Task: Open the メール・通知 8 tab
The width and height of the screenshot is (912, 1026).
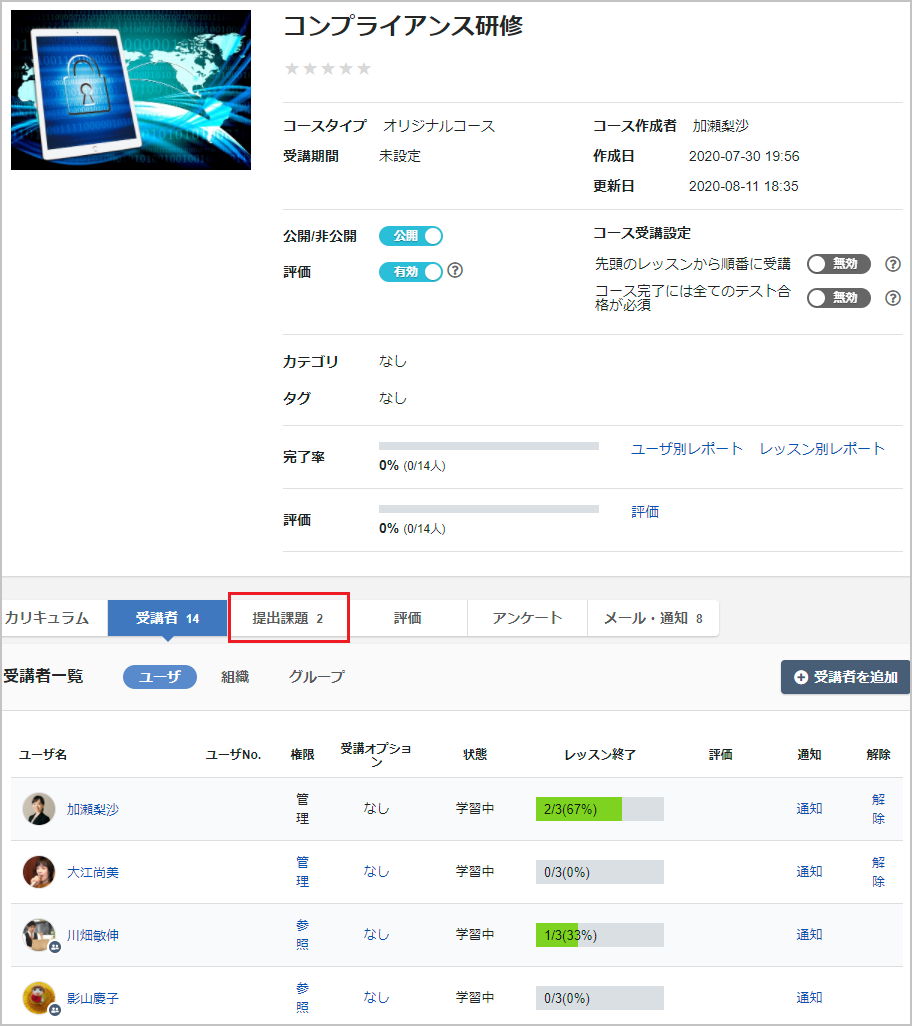Action: (653, 618)
